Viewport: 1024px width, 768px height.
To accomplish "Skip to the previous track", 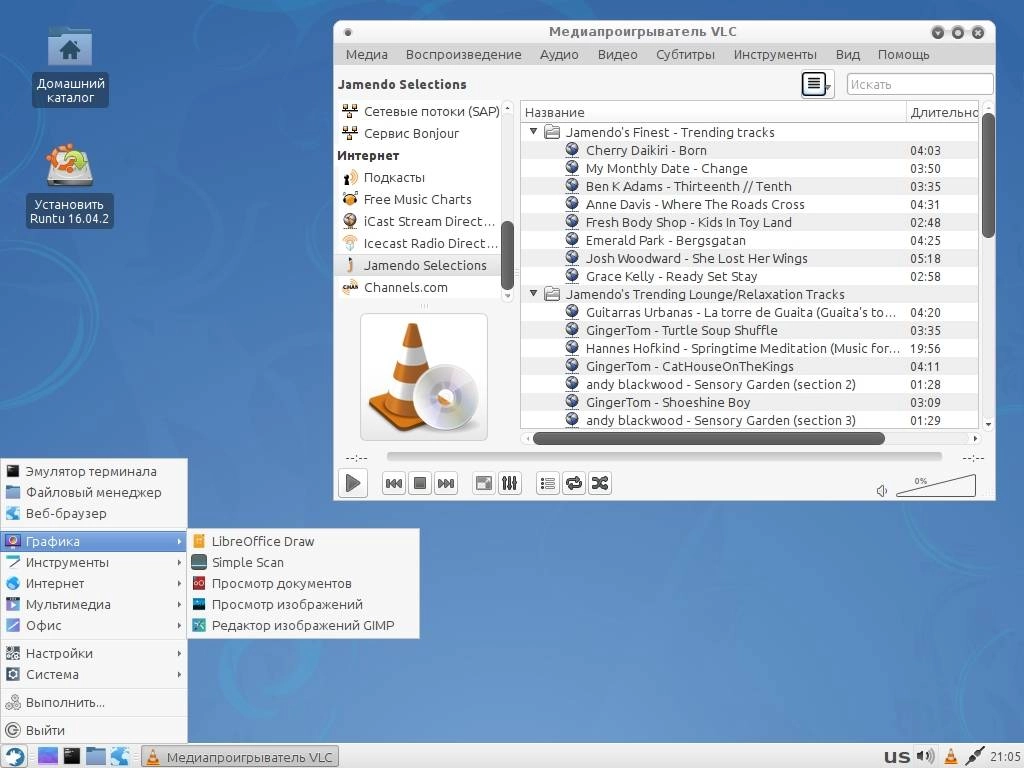I will pos(394,483).
